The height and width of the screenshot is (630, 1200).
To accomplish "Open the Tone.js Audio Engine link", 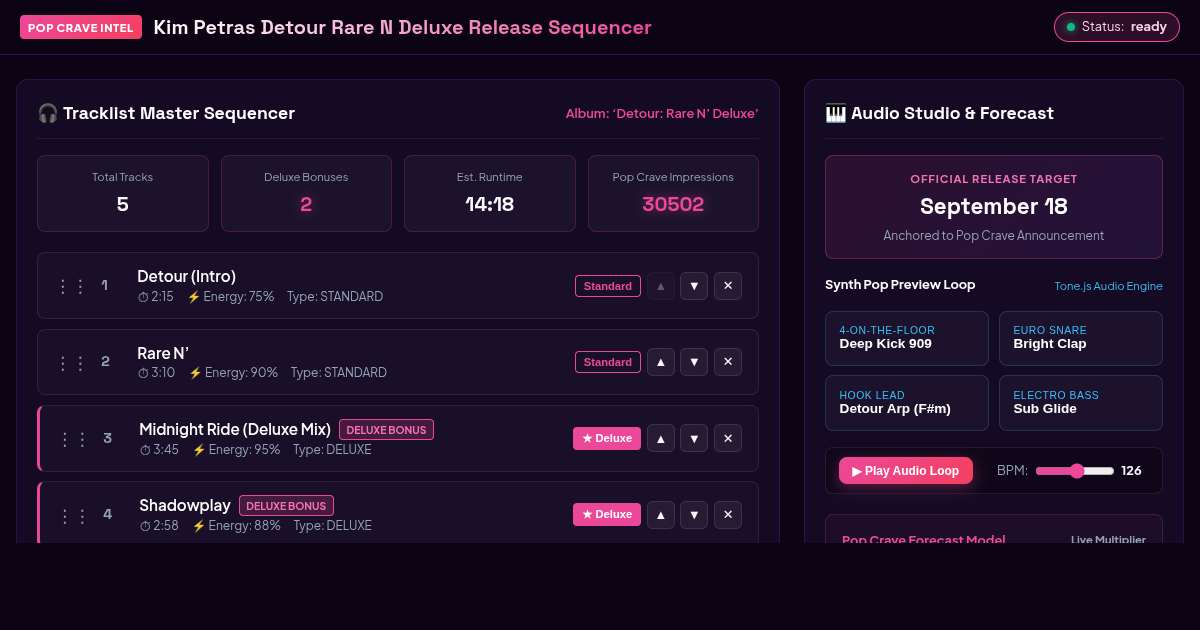I will point(1108,286).
